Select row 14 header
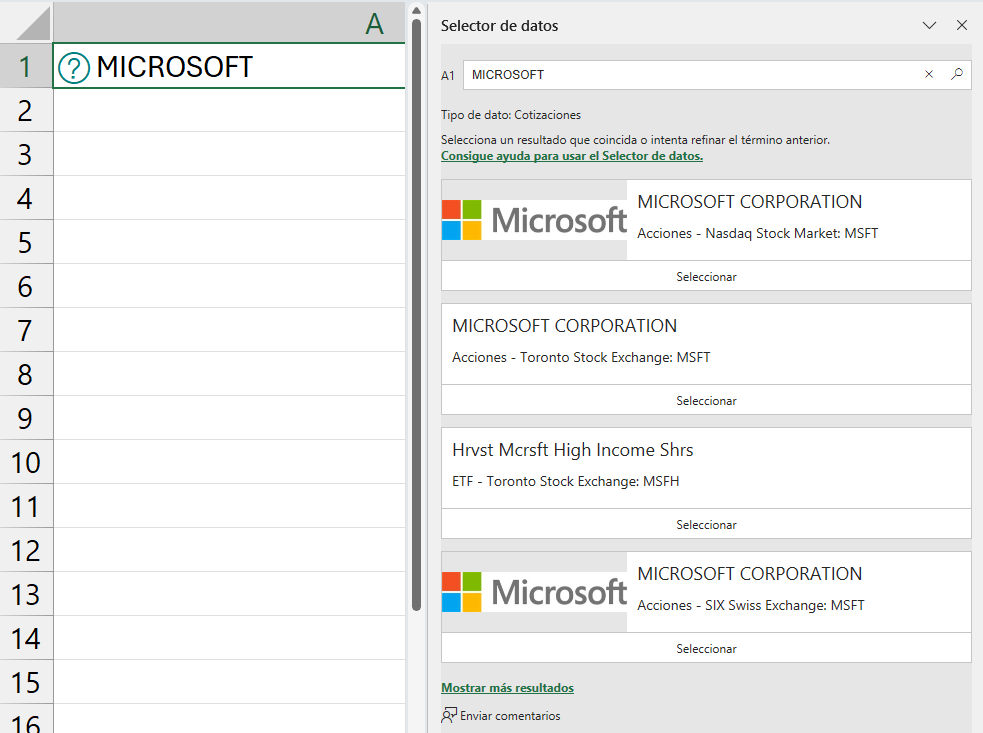 point(26,638)
